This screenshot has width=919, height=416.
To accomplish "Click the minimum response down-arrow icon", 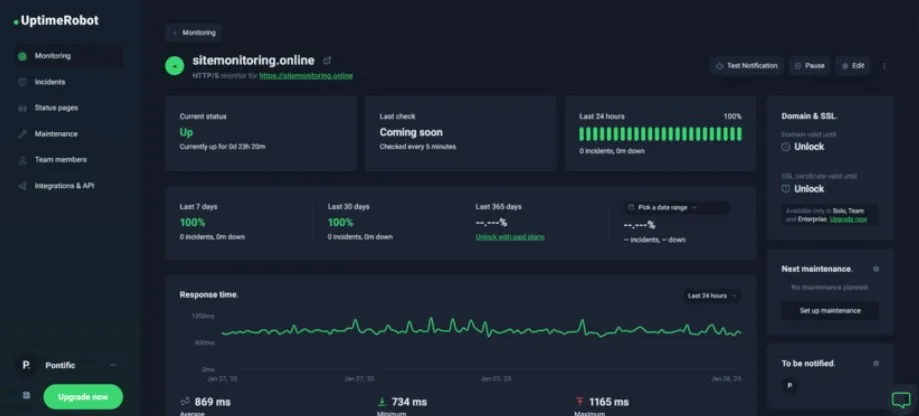I will coord(382,401).
